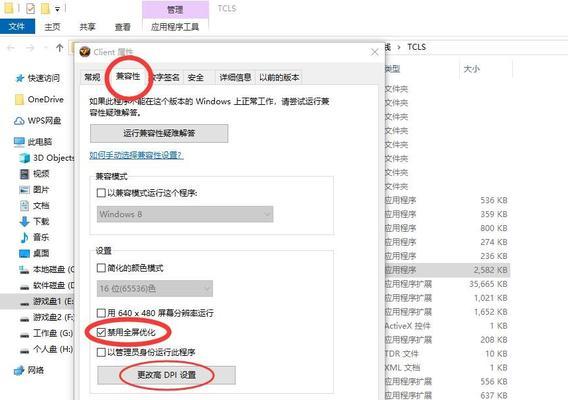Uncheck 禁用全屏优化 checkbox
This screenshot has width=568, height=400.
pyautogui.click(x=101, y=332)
